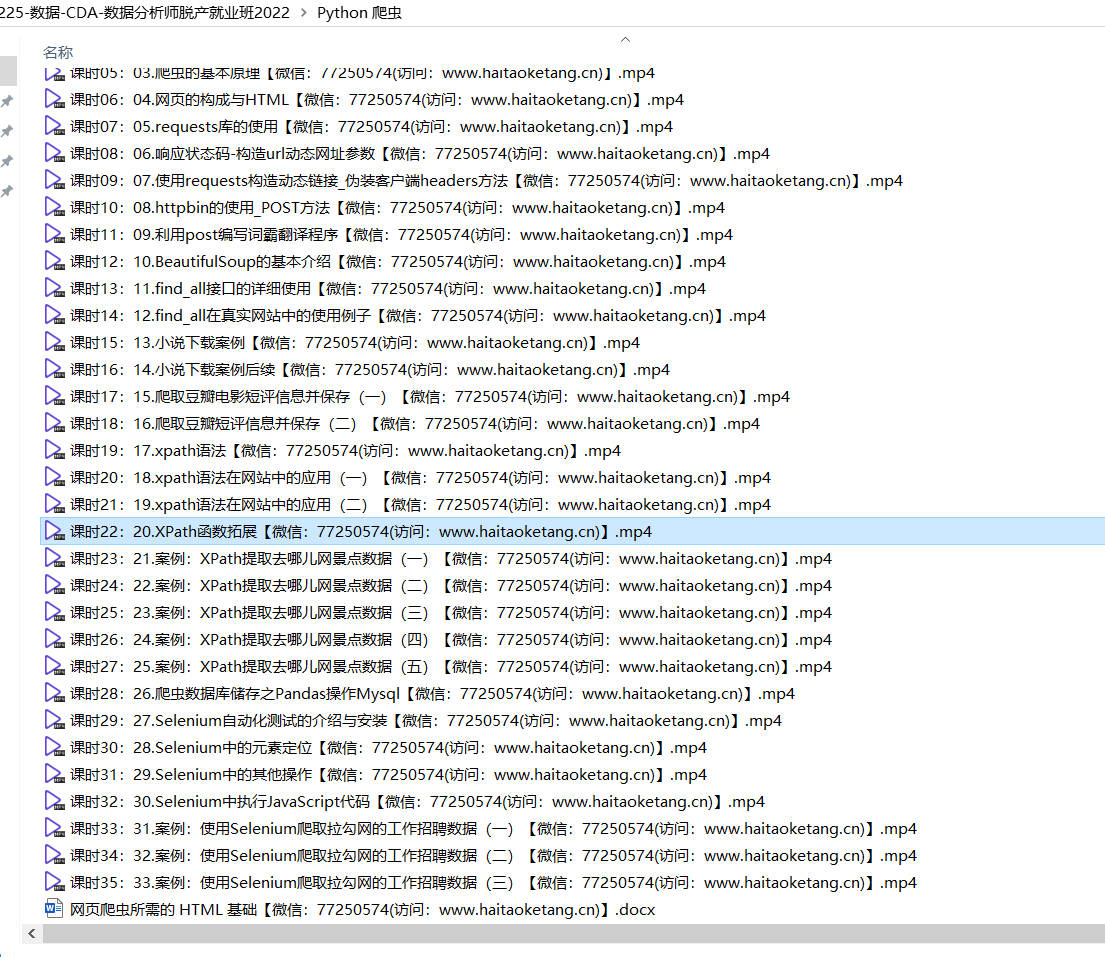Click the left arrow of horizontal scrollbar
Screen dimensions: 1105x957
pos(32,934)
